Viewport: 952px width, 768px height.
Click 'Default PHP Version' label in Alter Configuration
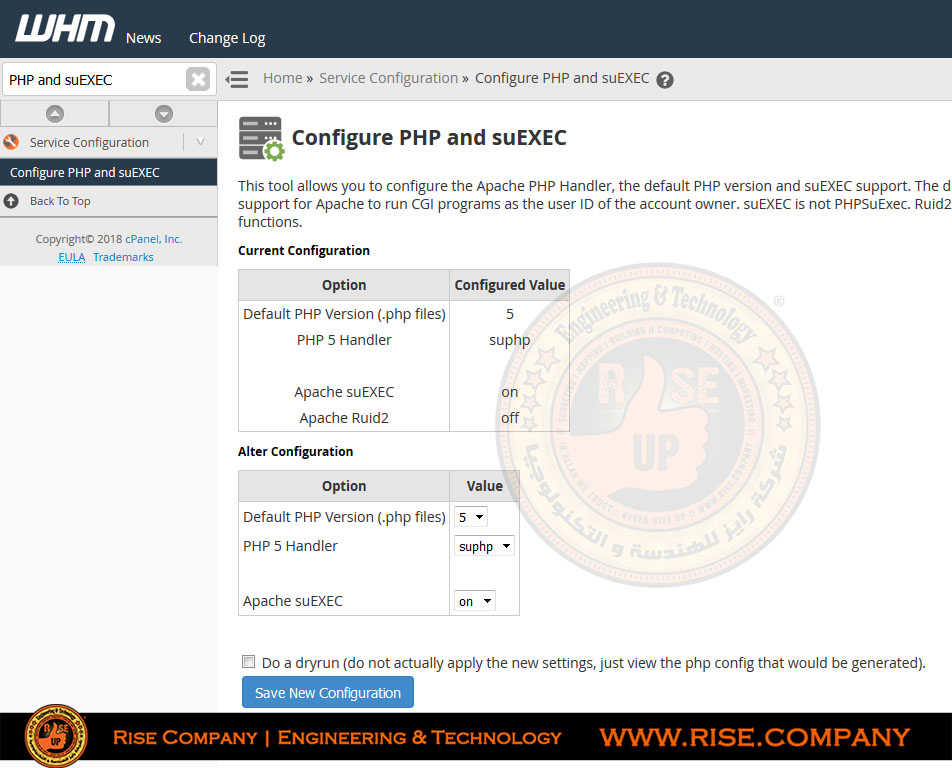pos(344,517)
